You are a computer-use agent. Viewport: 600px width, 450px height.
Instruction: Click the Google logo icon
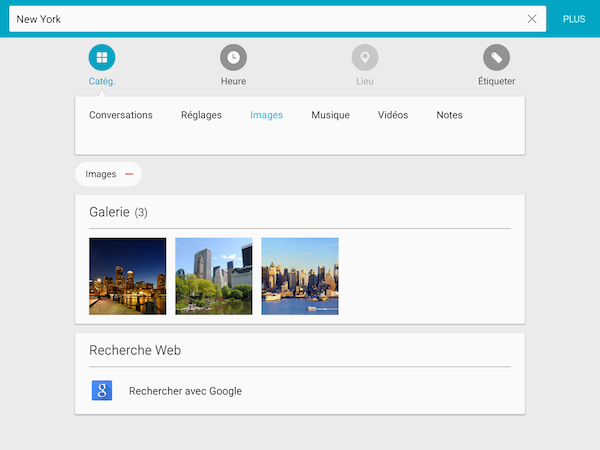(102, 390)
